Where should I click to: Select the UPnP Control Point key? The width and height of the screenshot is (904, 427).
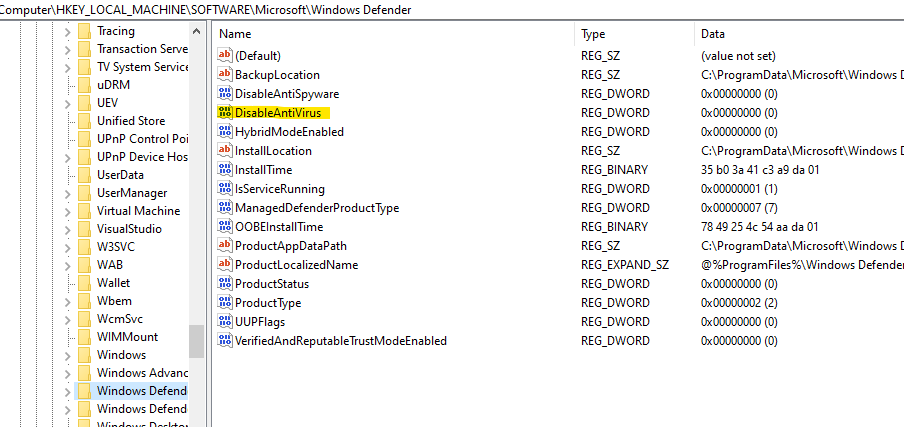click(x=142, y=139)
